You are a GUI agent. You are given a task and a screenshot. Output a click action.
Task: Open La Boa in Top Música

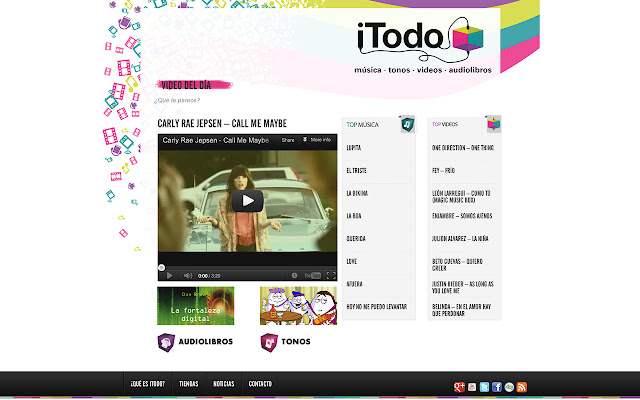point(354,216)
